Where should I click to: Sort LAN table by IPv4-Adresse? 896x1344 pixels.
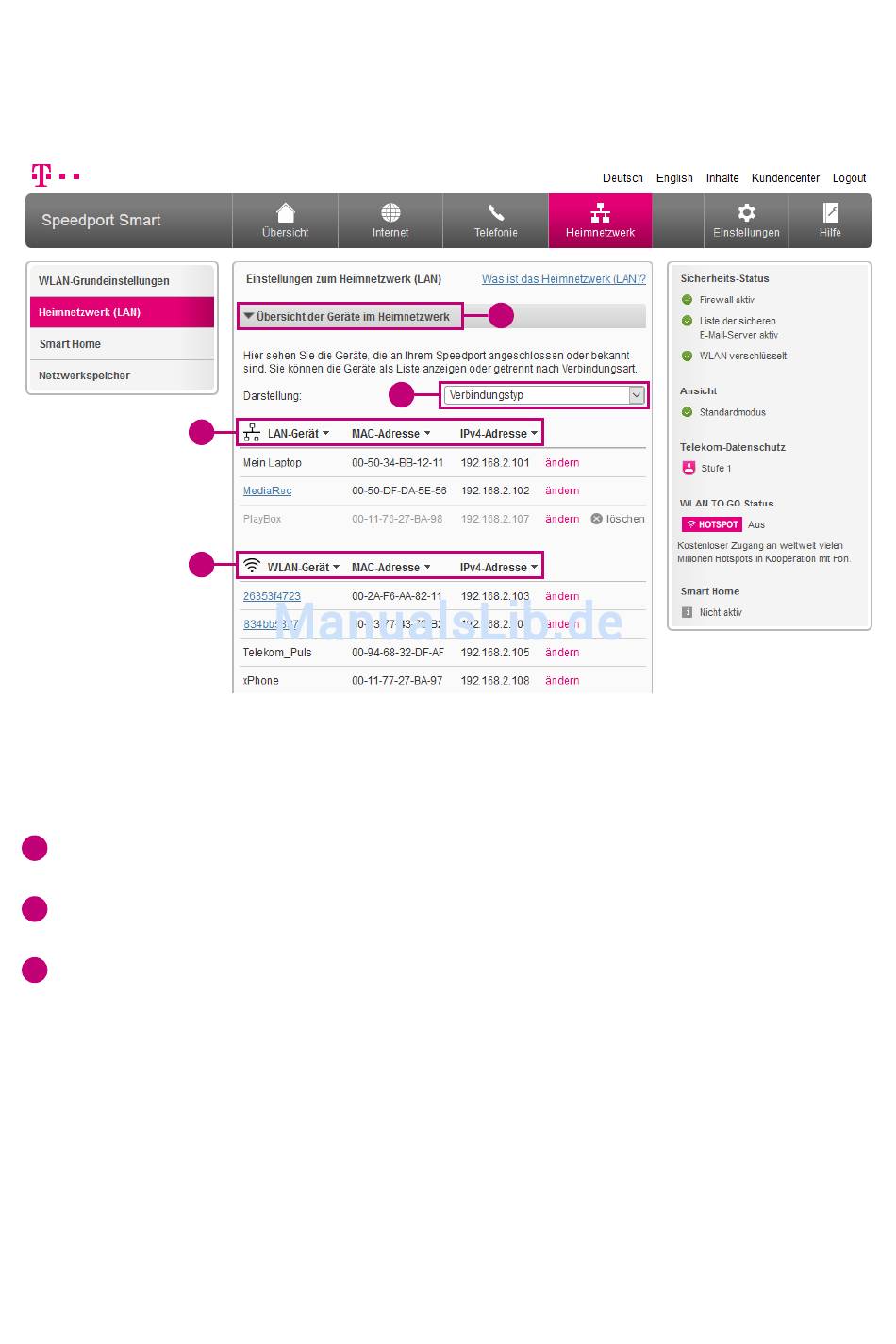(499, 434)
